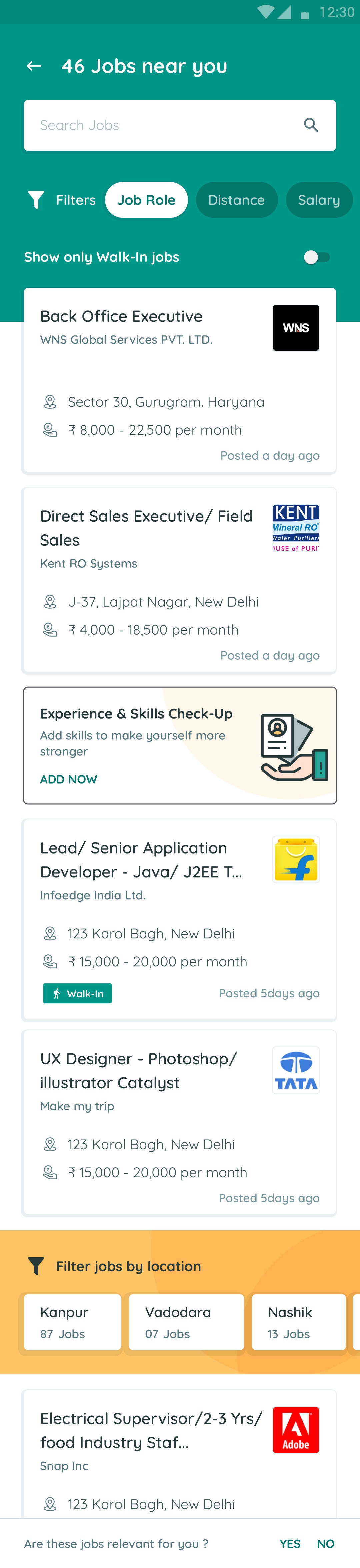
Task: Tap the Kent RO logo
Action: 295,528
